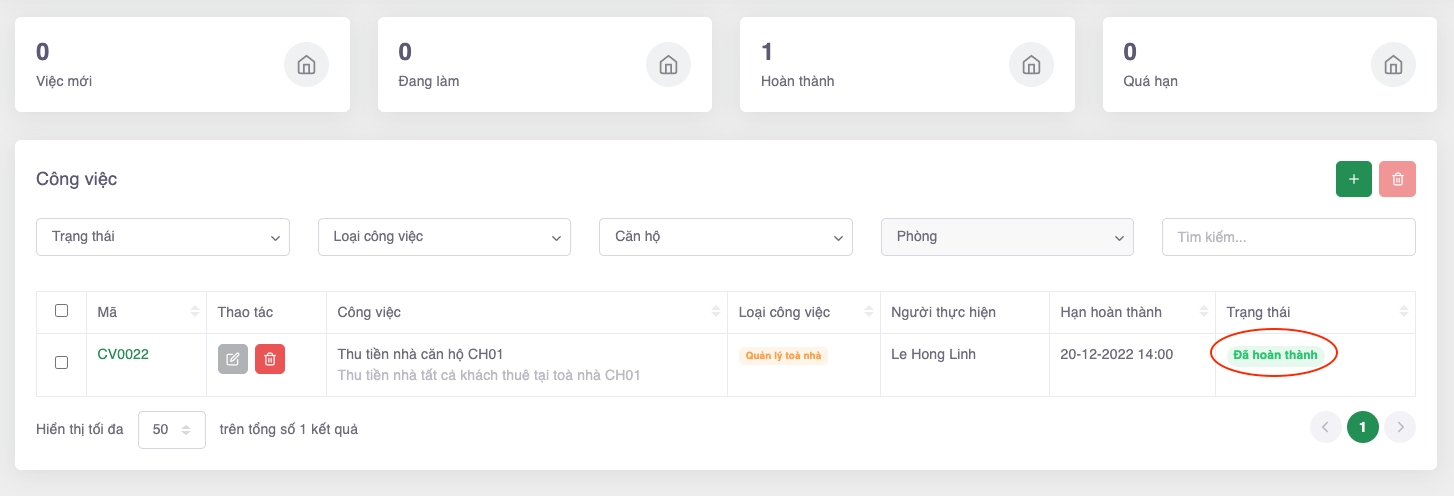Screen dimensions: 1454x496
Task: Click the home icon on Đang làm card
Action: click(668, 65)
